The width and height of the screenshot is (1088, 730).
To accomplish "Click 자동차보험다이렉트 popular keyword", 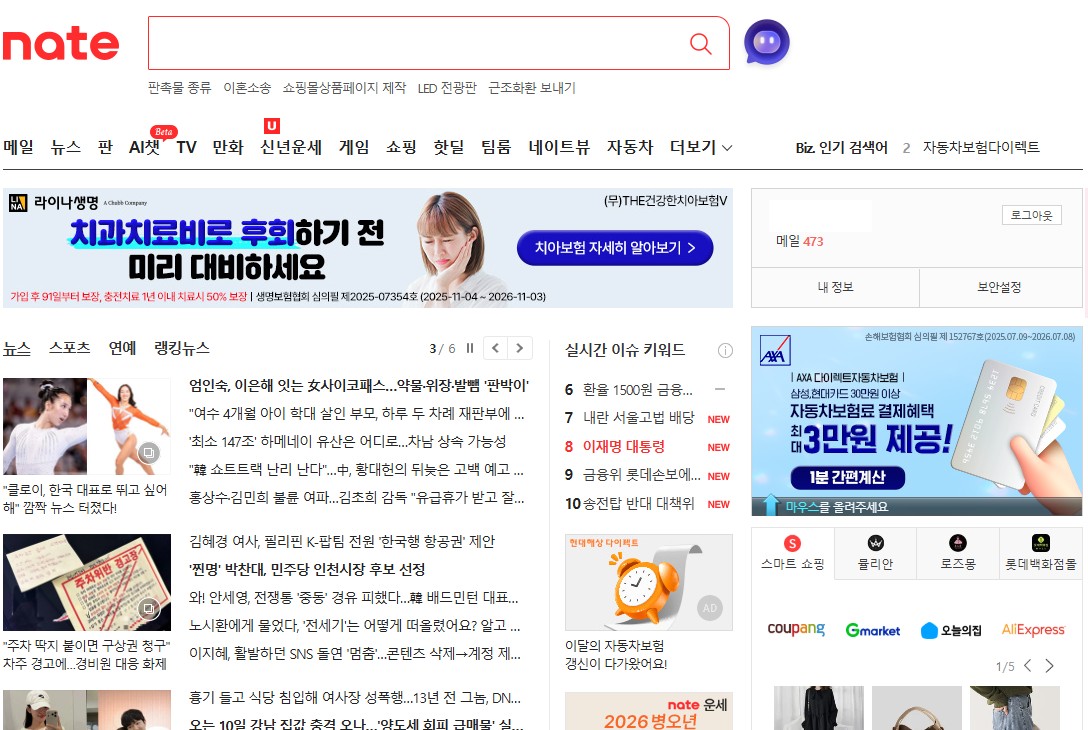I will 981,147.
